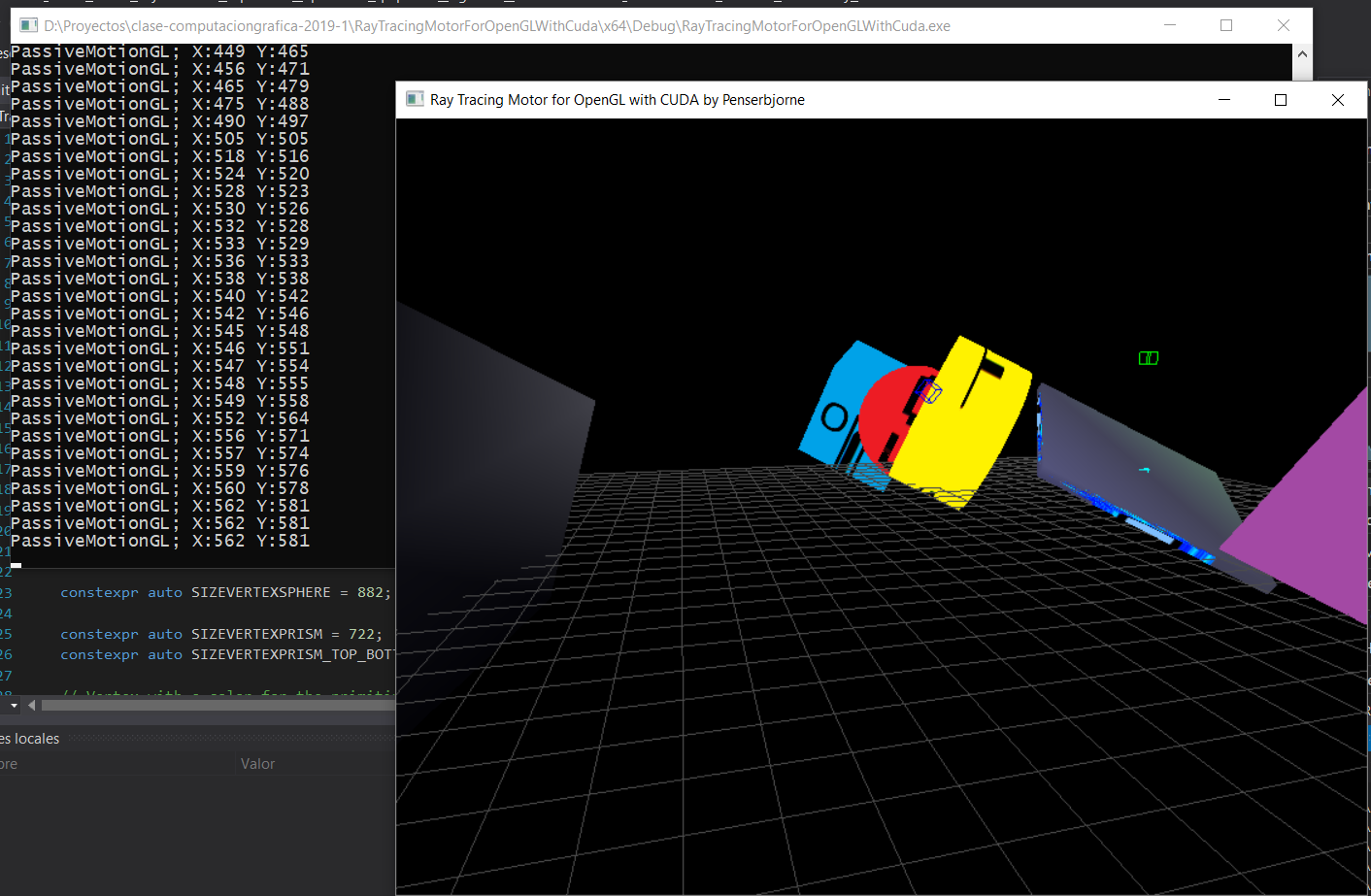Image resolution: width=1371 pixels, height=896 pixels.
Task: Click the SIZEVERTEXSPHERE = 882 code line
Action: pyautogui.click(x=225, y=592)
